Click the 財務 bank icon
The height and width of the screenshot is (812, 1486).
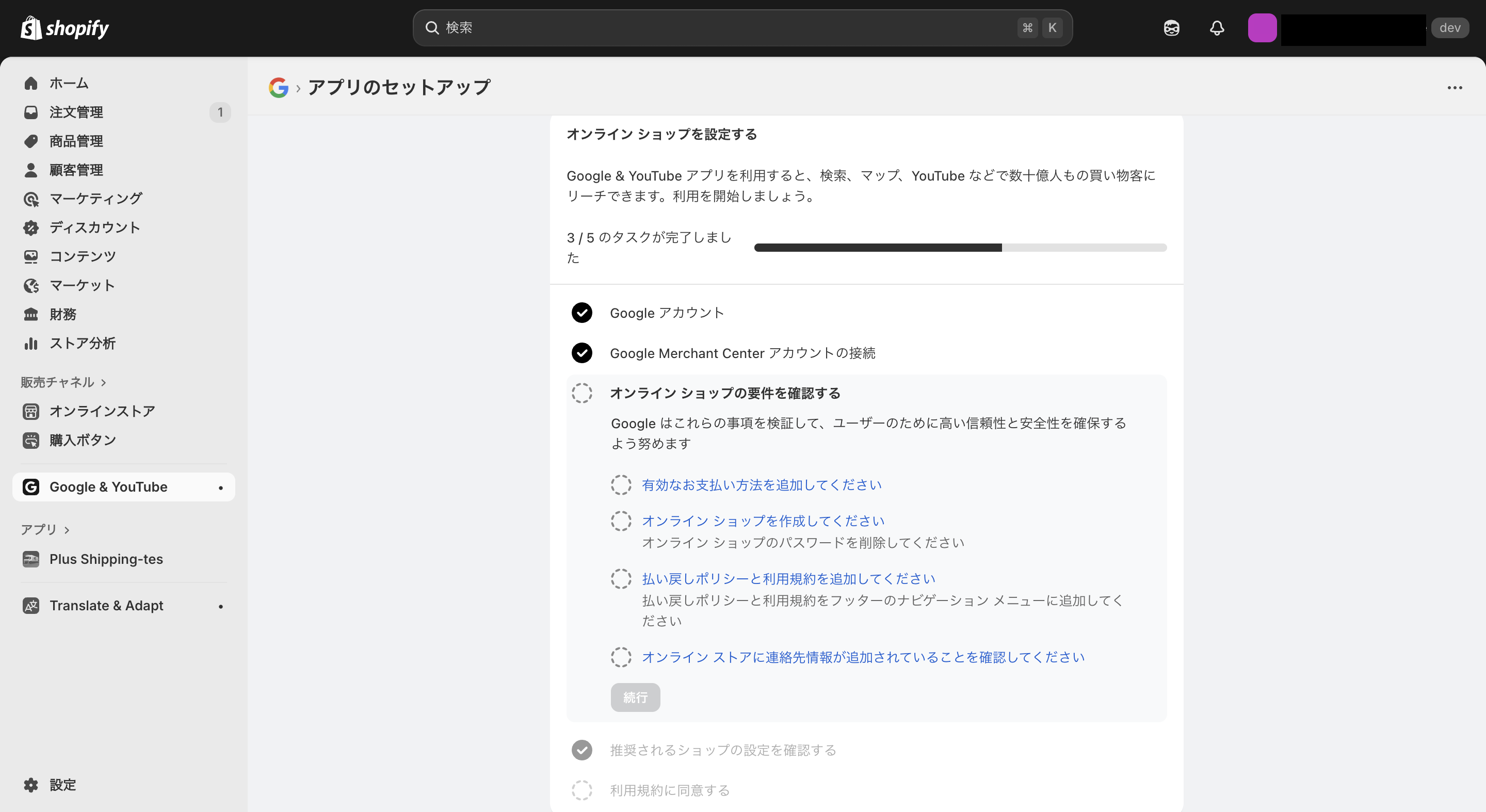point(31,314)
